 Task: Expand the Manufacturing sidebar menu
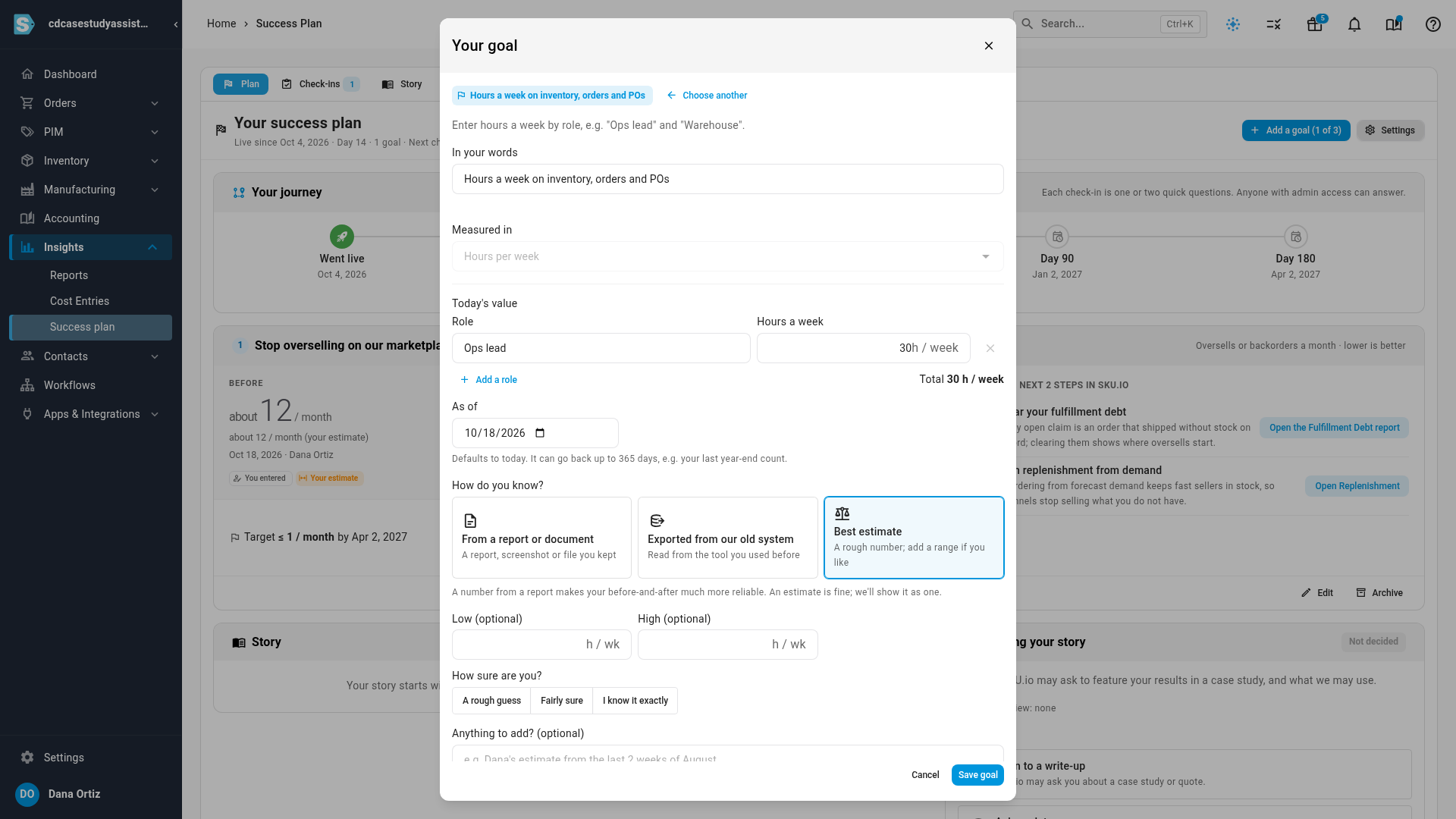[91, 190]
